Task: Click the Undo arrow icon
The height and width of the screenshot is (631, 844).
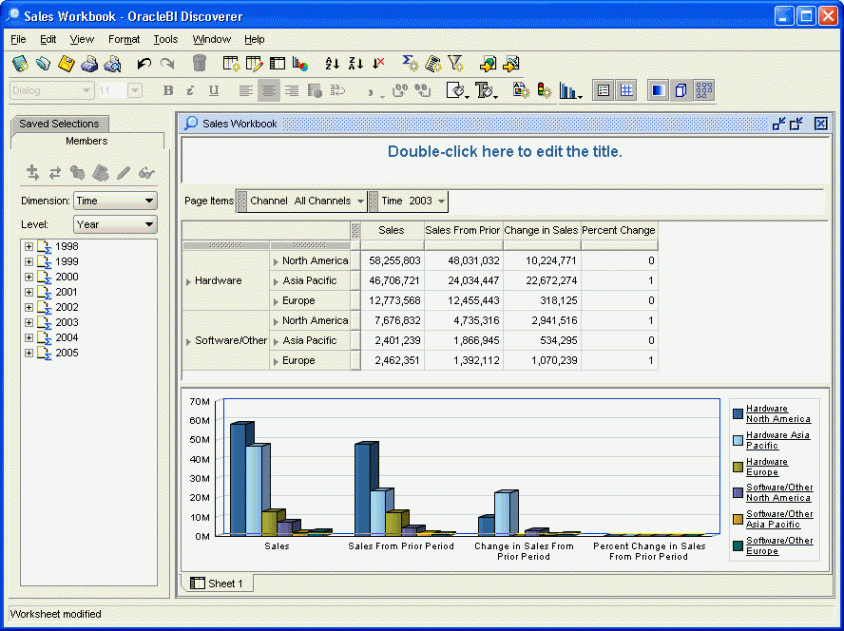Action: coord(144,64)
